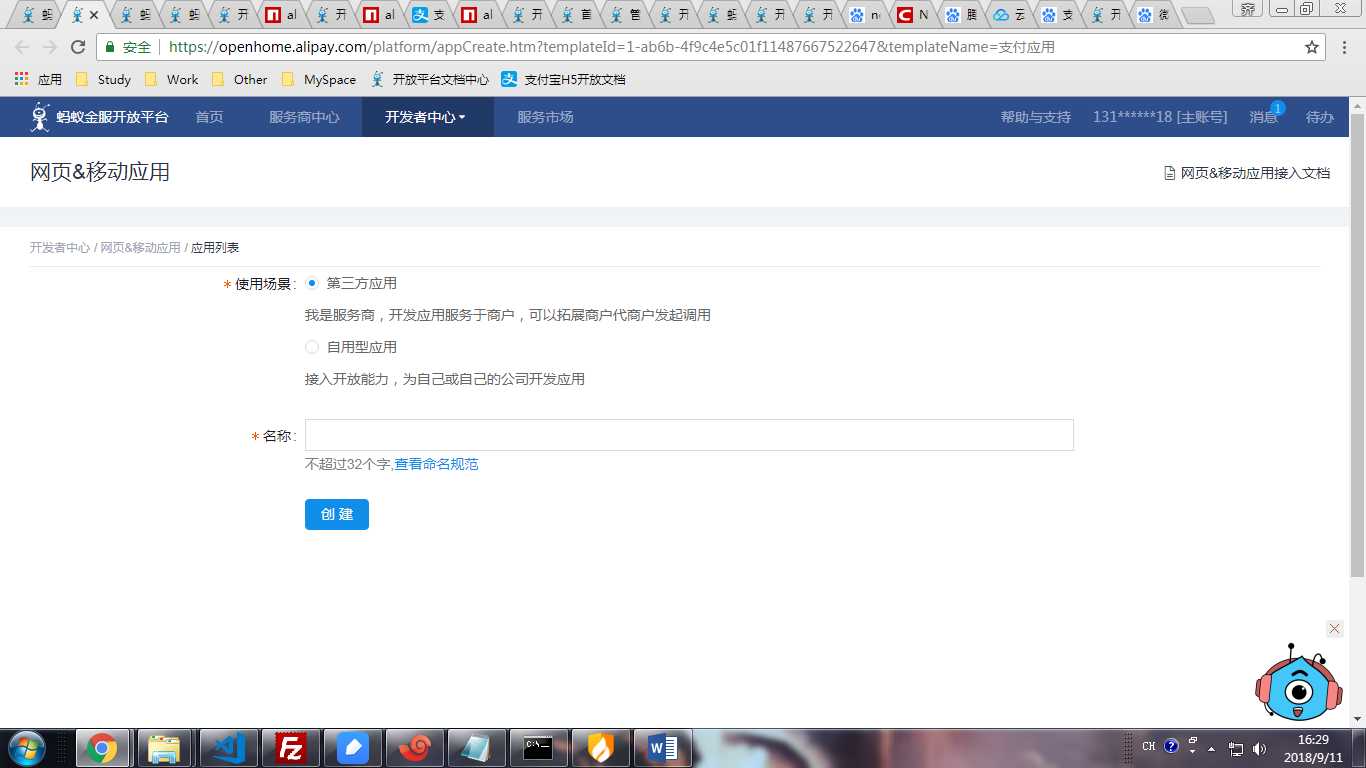Go to 首页 in the top navigation
The image size is (1366, 768).
209,117
